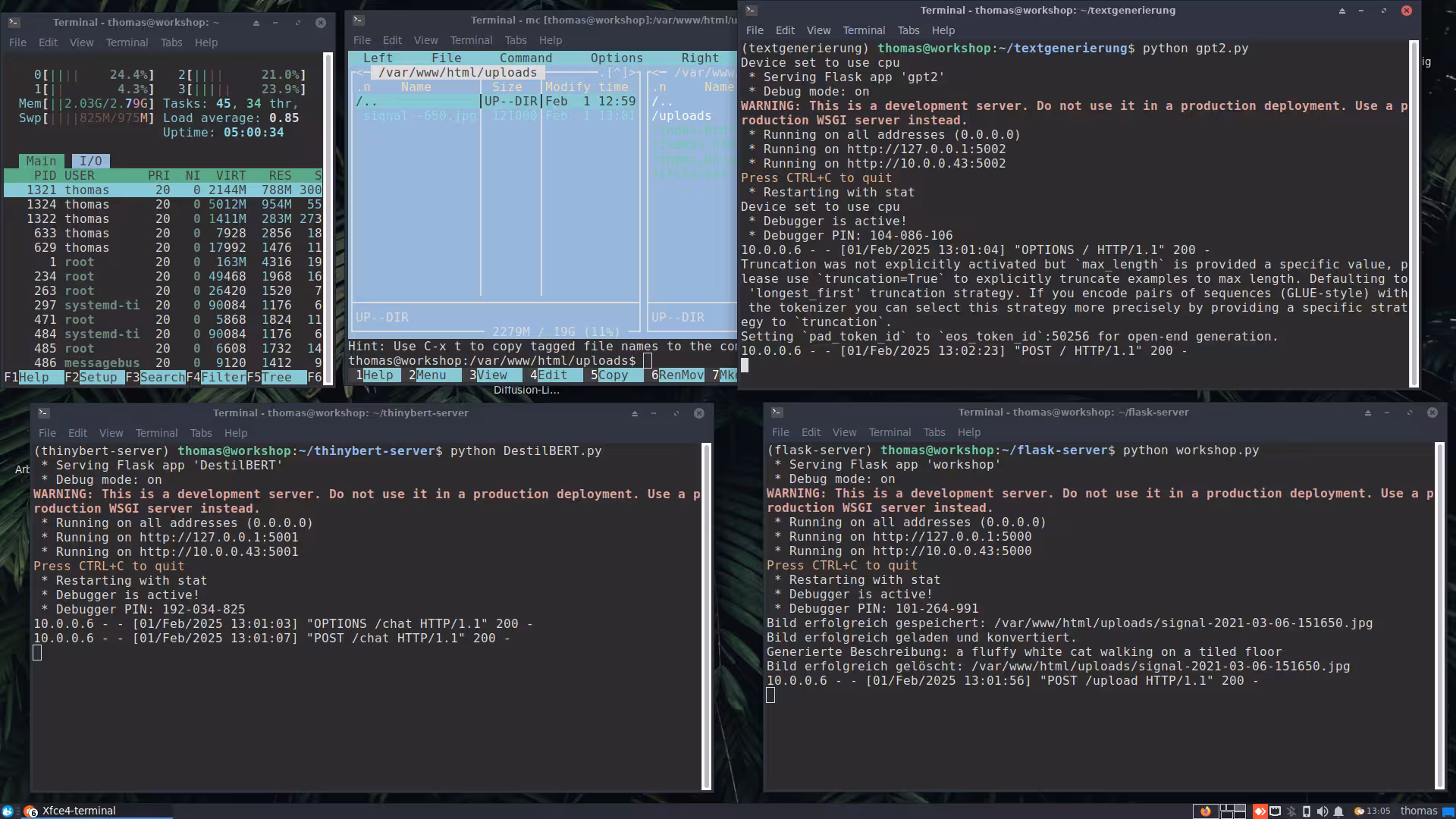Image resolution: width=1456 pixels, height=819 pixels.
Task: Click the Firefox launcher in the panel
Action: point(1205,811)
